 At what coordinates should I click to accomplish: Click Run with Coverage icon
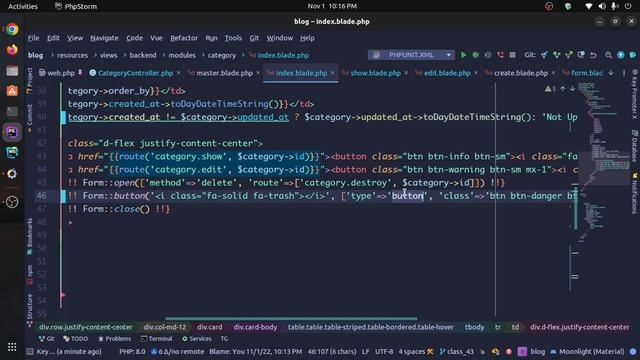coord(488,55)
